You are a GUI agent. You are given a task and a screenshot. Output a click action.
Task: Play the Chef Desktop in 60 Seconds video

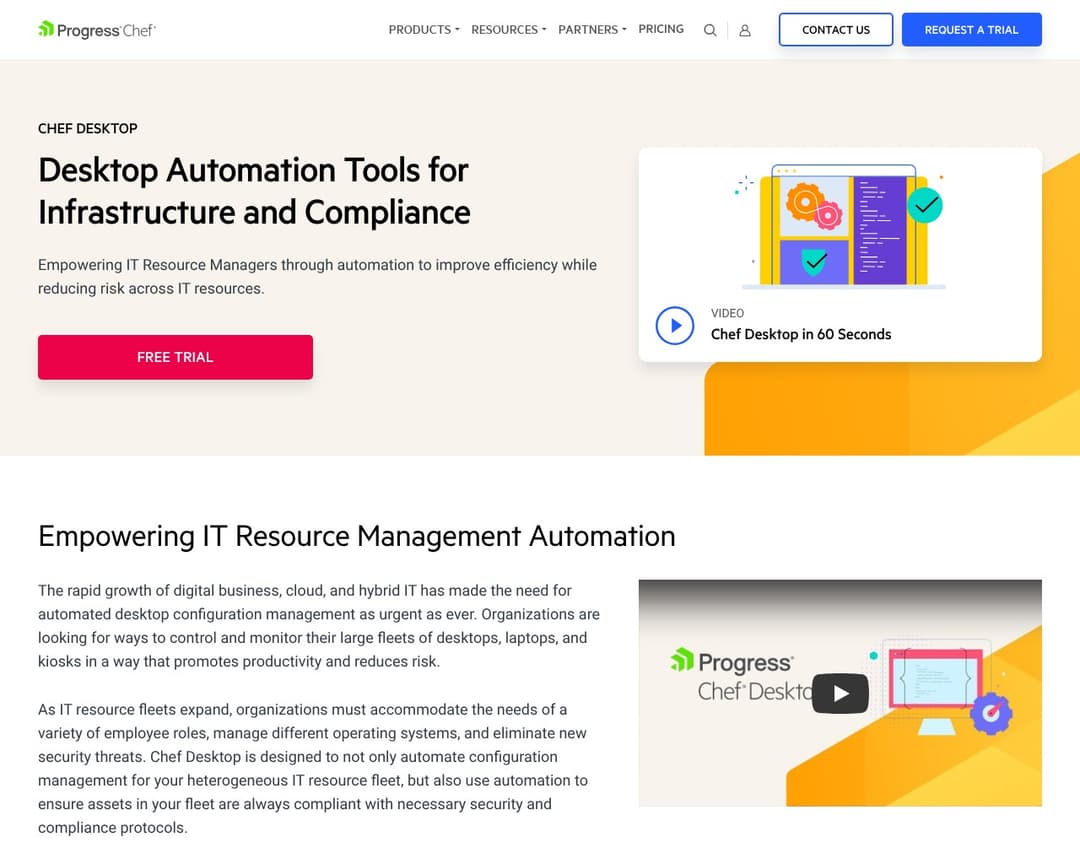tap(675, 325)
